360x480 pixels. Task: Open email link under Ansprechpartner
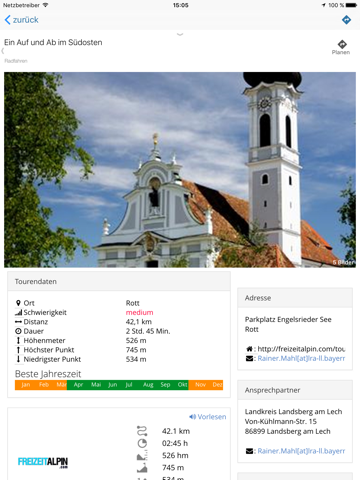(x=301, y=451)
